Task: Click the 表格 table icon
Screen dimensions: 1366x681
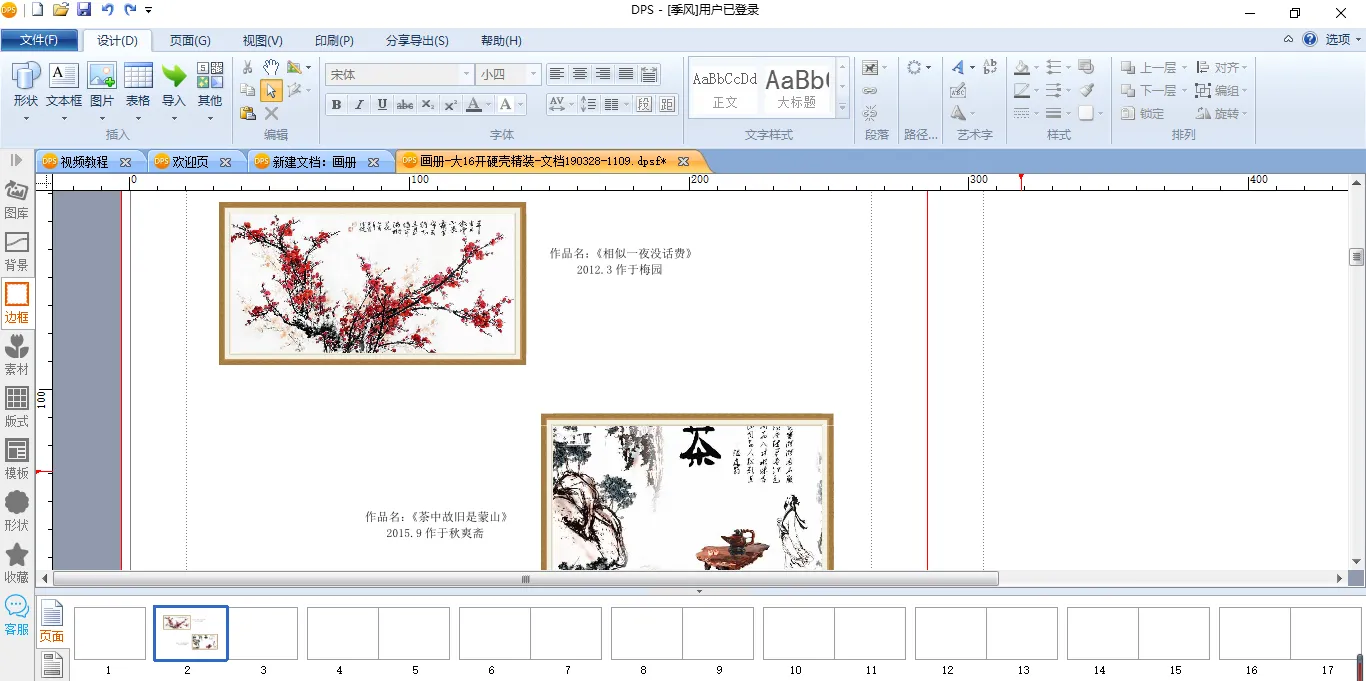Action: pyautogui.click(x=138, y=85)
